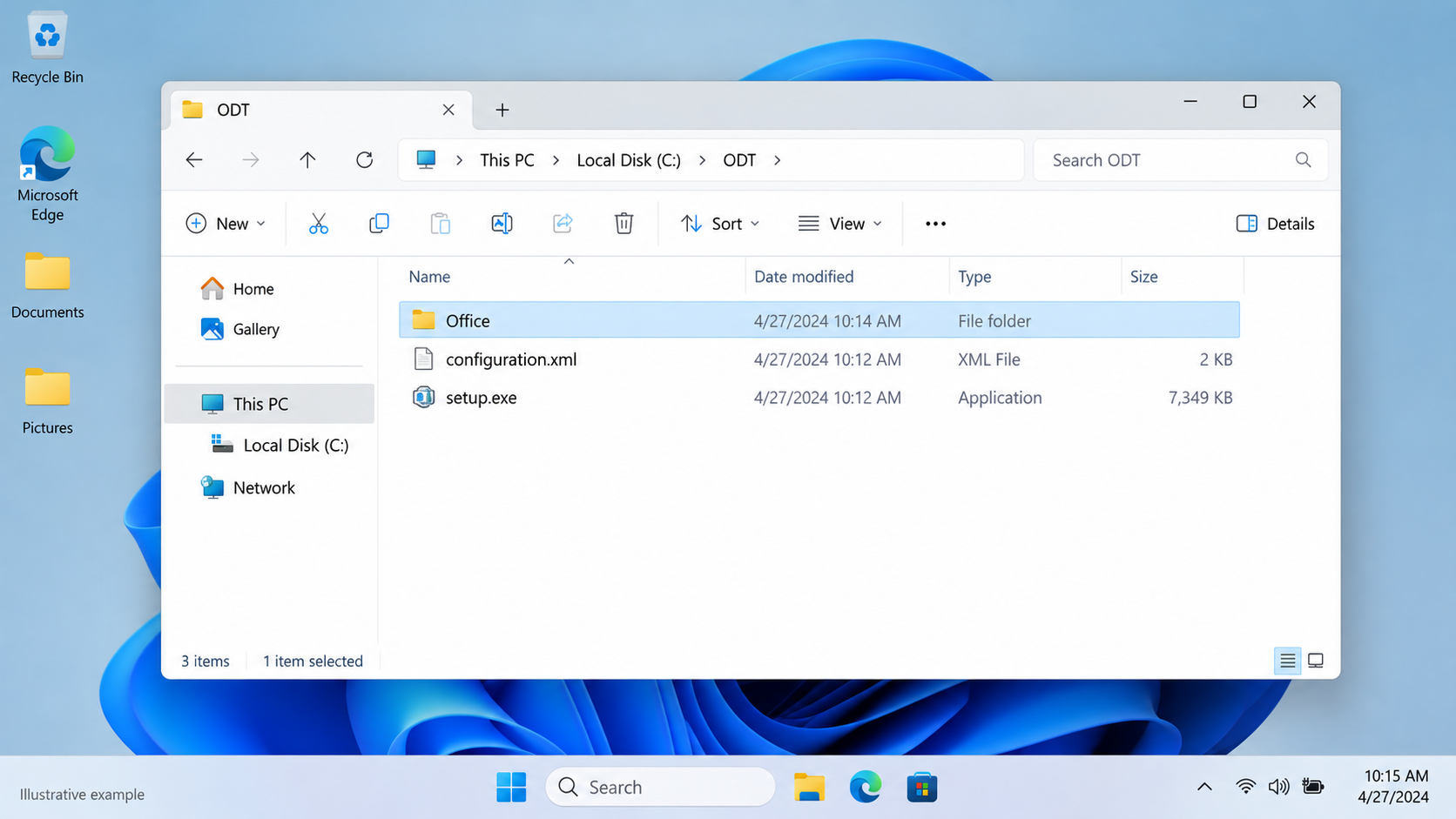This screenshot has width=1456, height=819.
Task: Open the Windows Start button
Action: click(511, 787)
